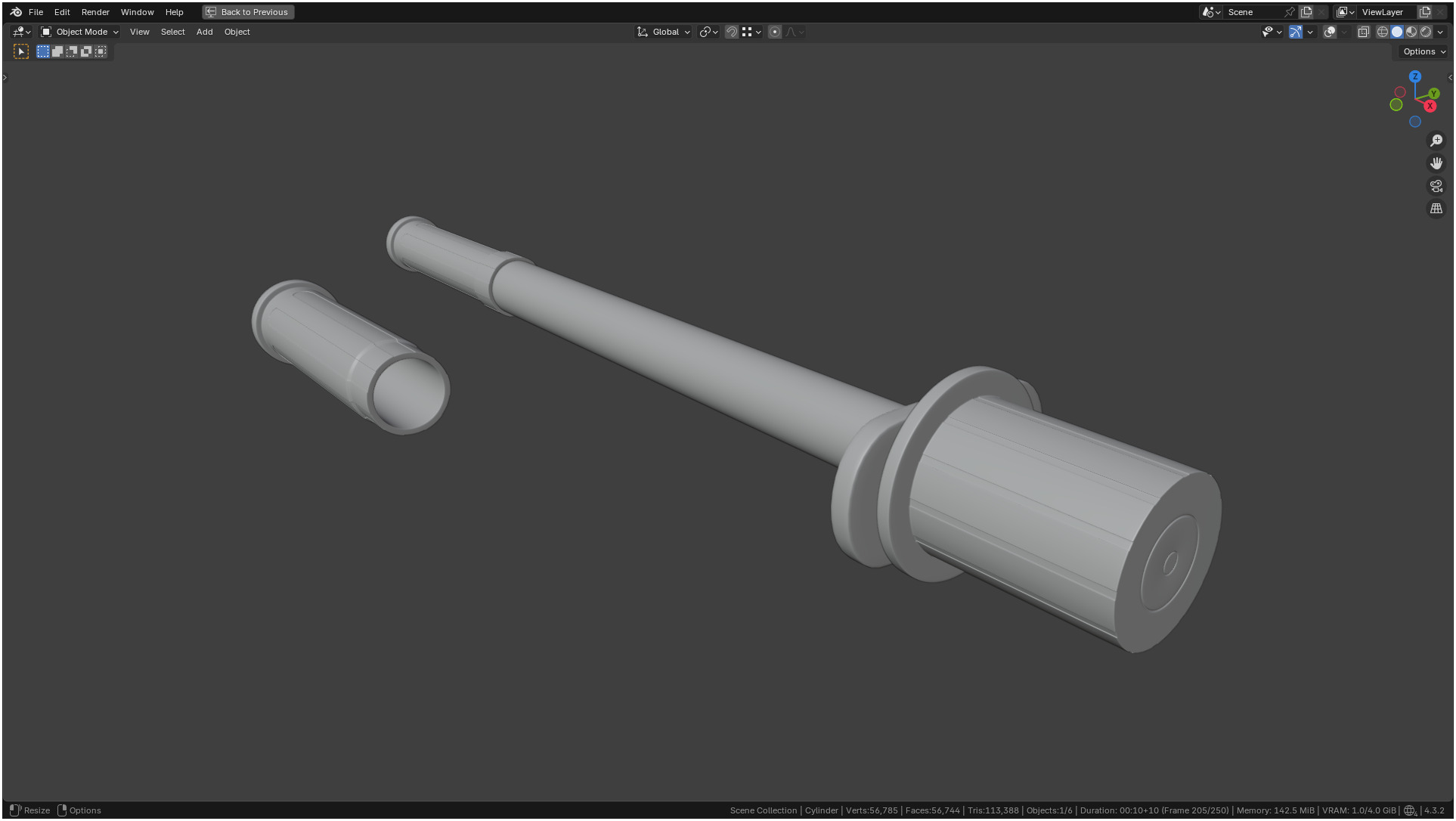Switch to Wireframe viewport shading
Screen dimensions: 1456x821
pos(1383,32)
